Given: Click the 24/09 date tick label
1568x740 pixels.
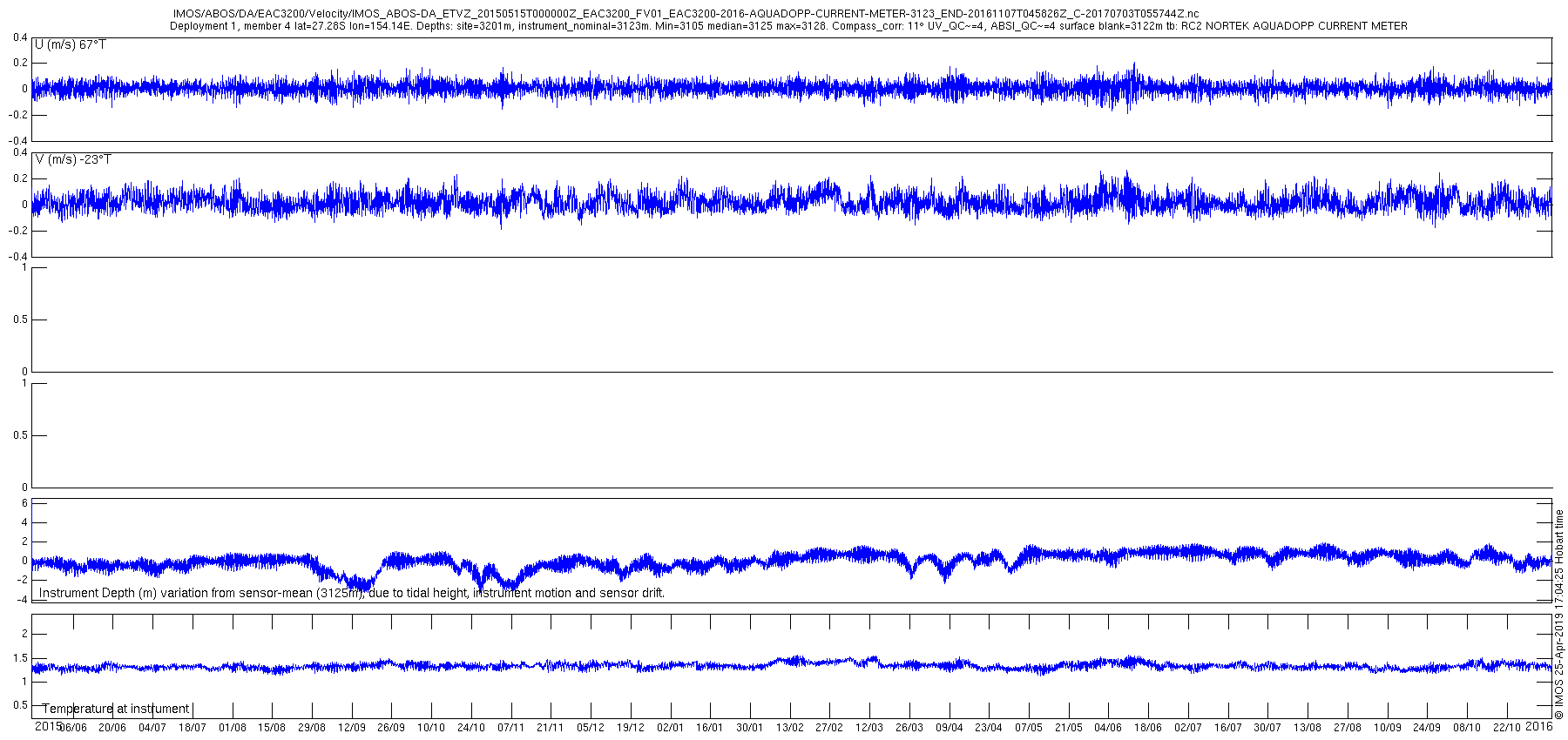Looking at the screenshot, I should click(1427, 728).
